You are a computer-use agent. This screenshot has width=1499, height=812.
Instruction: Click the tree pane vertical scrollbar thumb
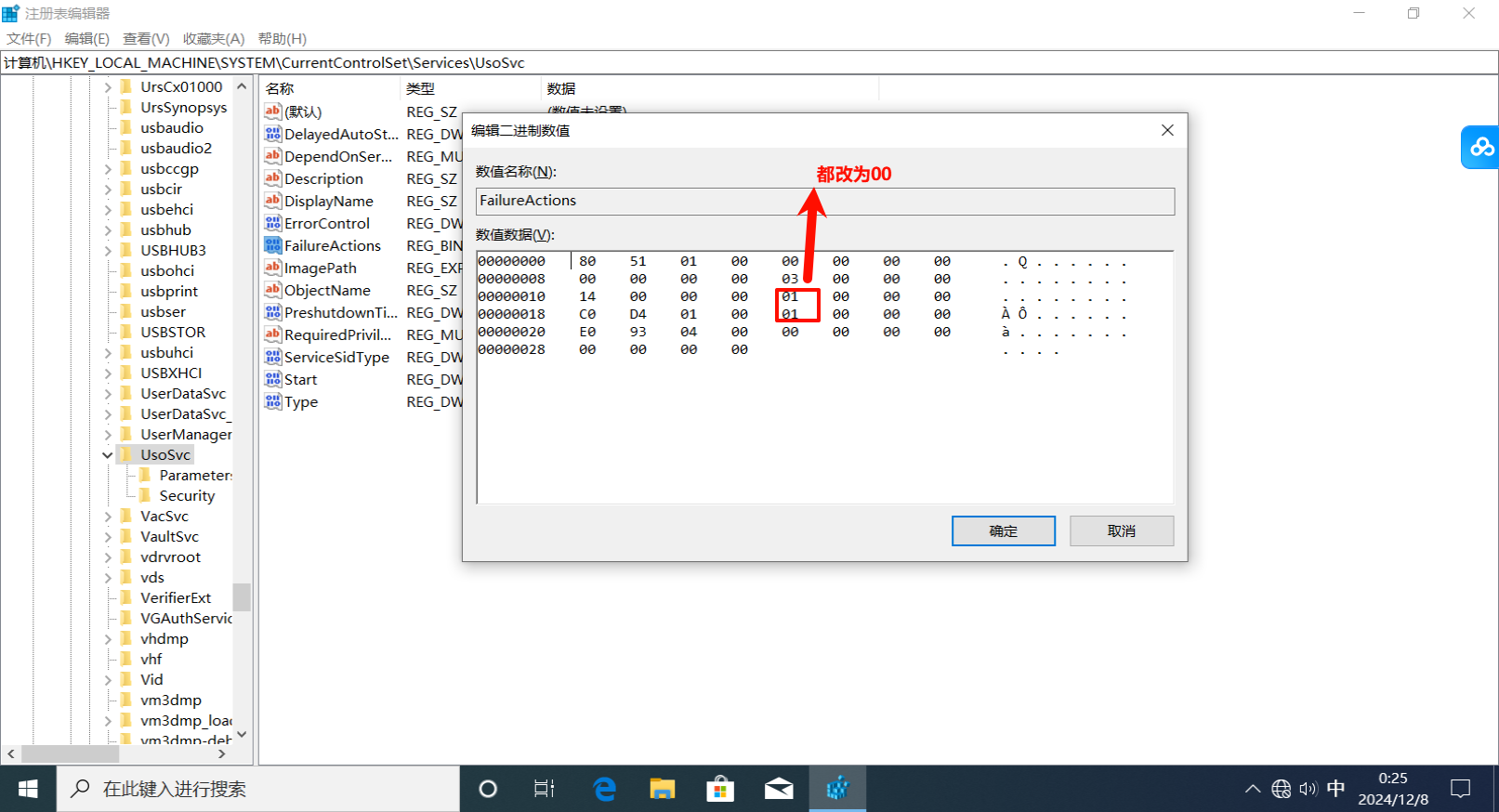242,596
